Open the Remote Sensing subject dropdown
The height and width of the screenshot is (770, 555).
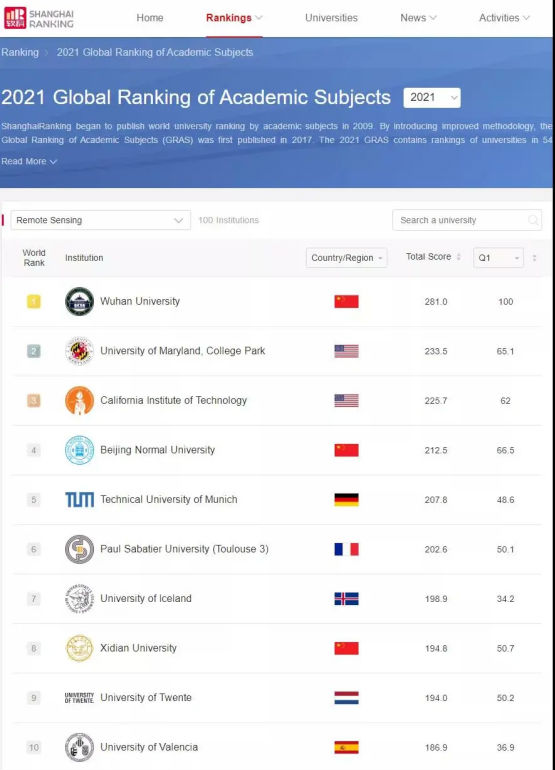(100, 220)
